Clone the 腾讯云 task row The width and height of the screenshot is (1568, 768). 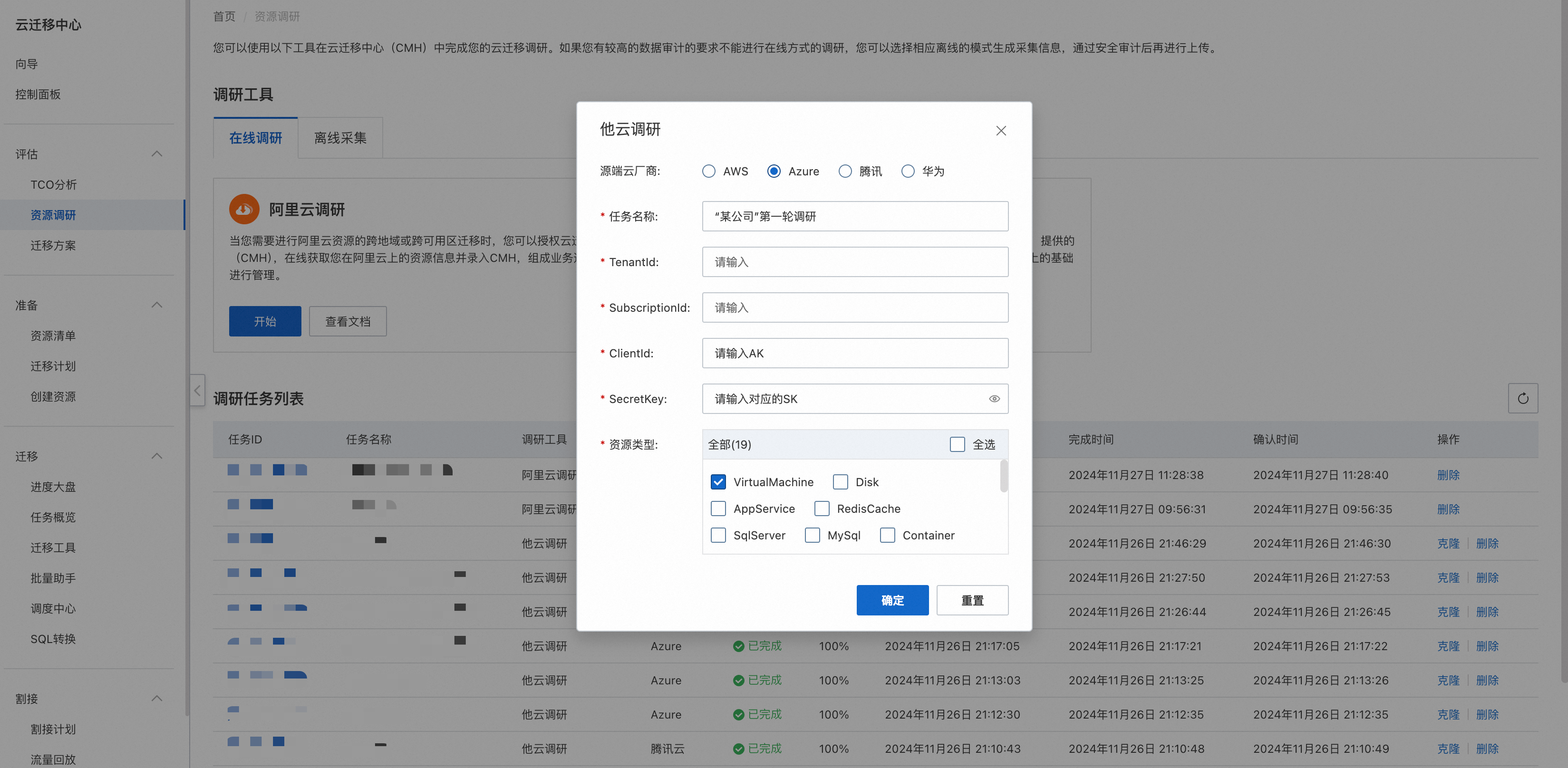coord(1448,749)
